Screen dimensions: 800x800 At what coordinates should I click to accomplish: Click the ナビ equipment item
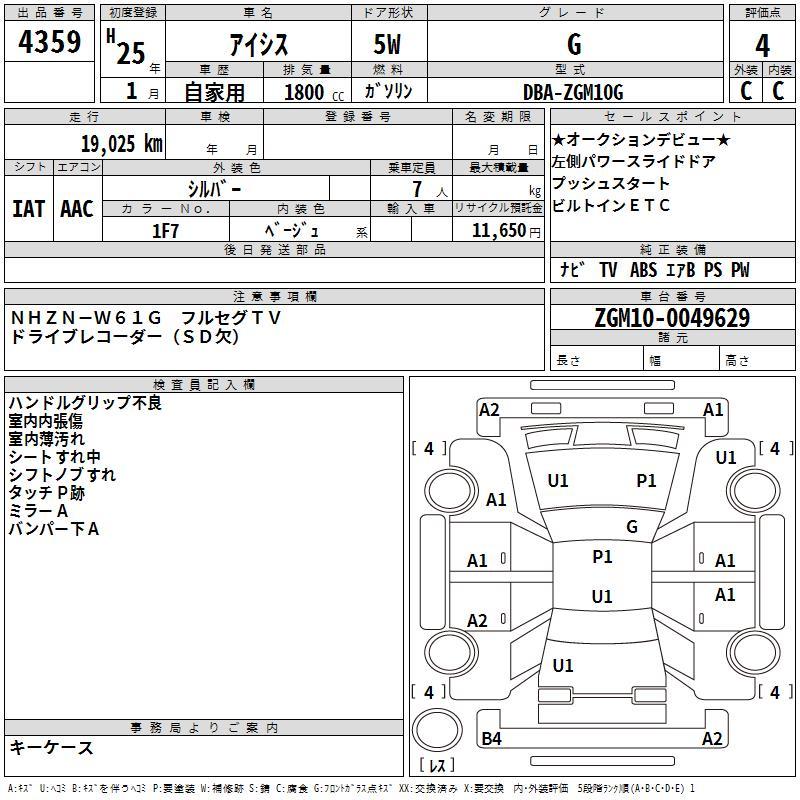pos(572,269)
